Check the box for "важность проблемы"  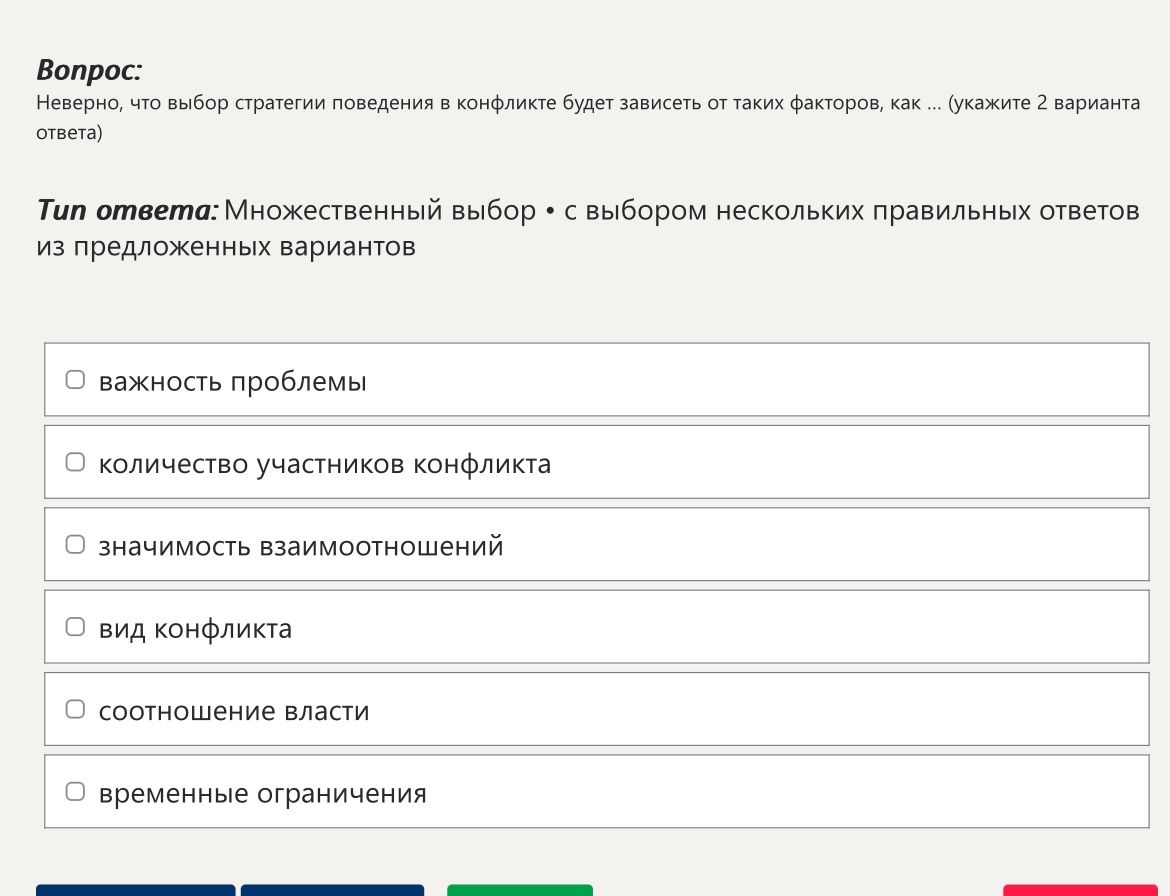(75, 380)
